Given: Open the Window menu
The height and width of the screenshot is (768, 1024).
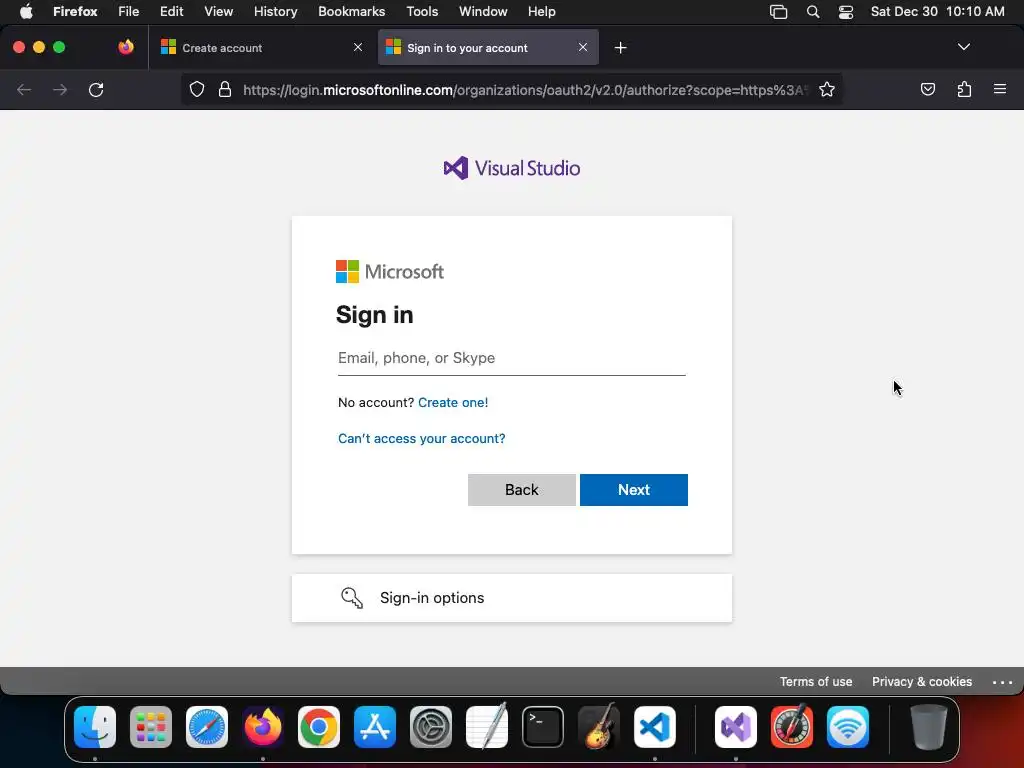Looking at the screenshot, I should (x=483, y=12).
